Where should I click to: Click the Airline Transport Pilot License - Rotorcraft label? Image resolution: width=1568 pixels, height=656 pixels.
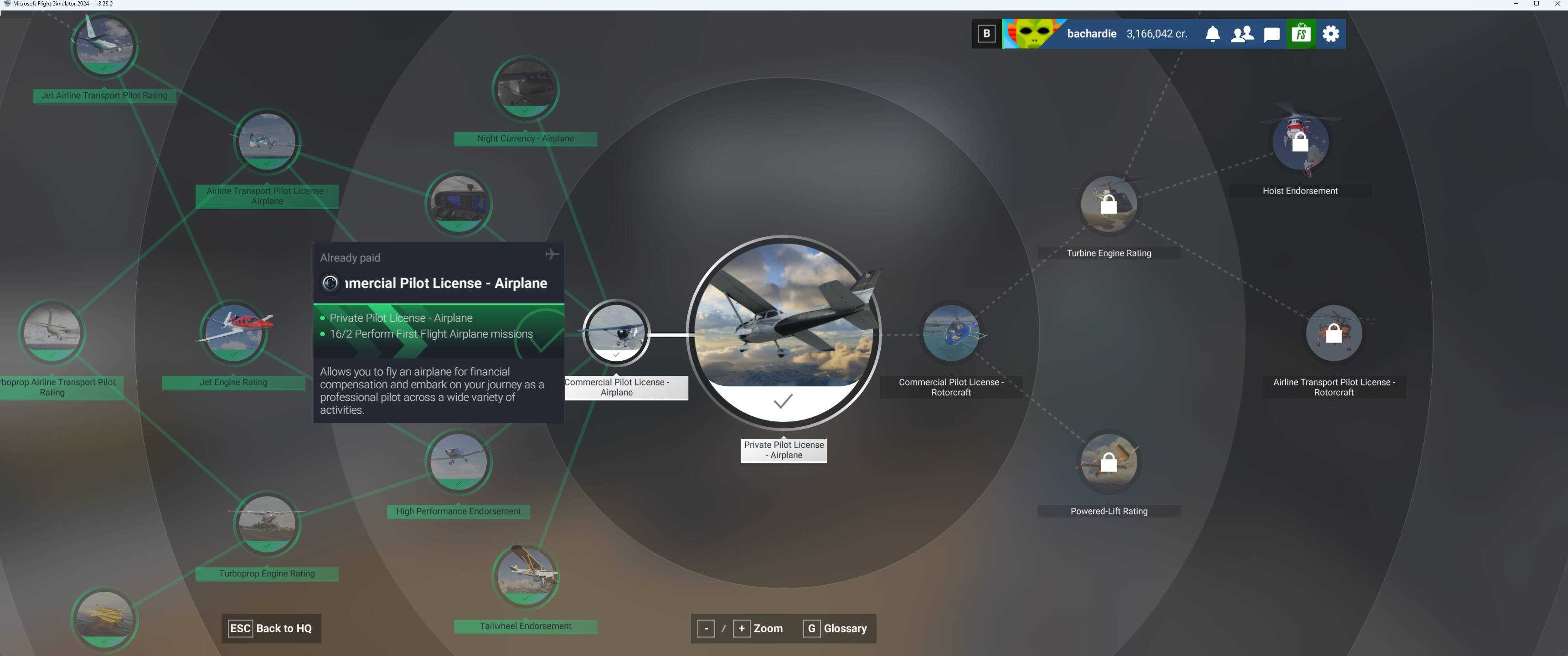point(1334,388)
